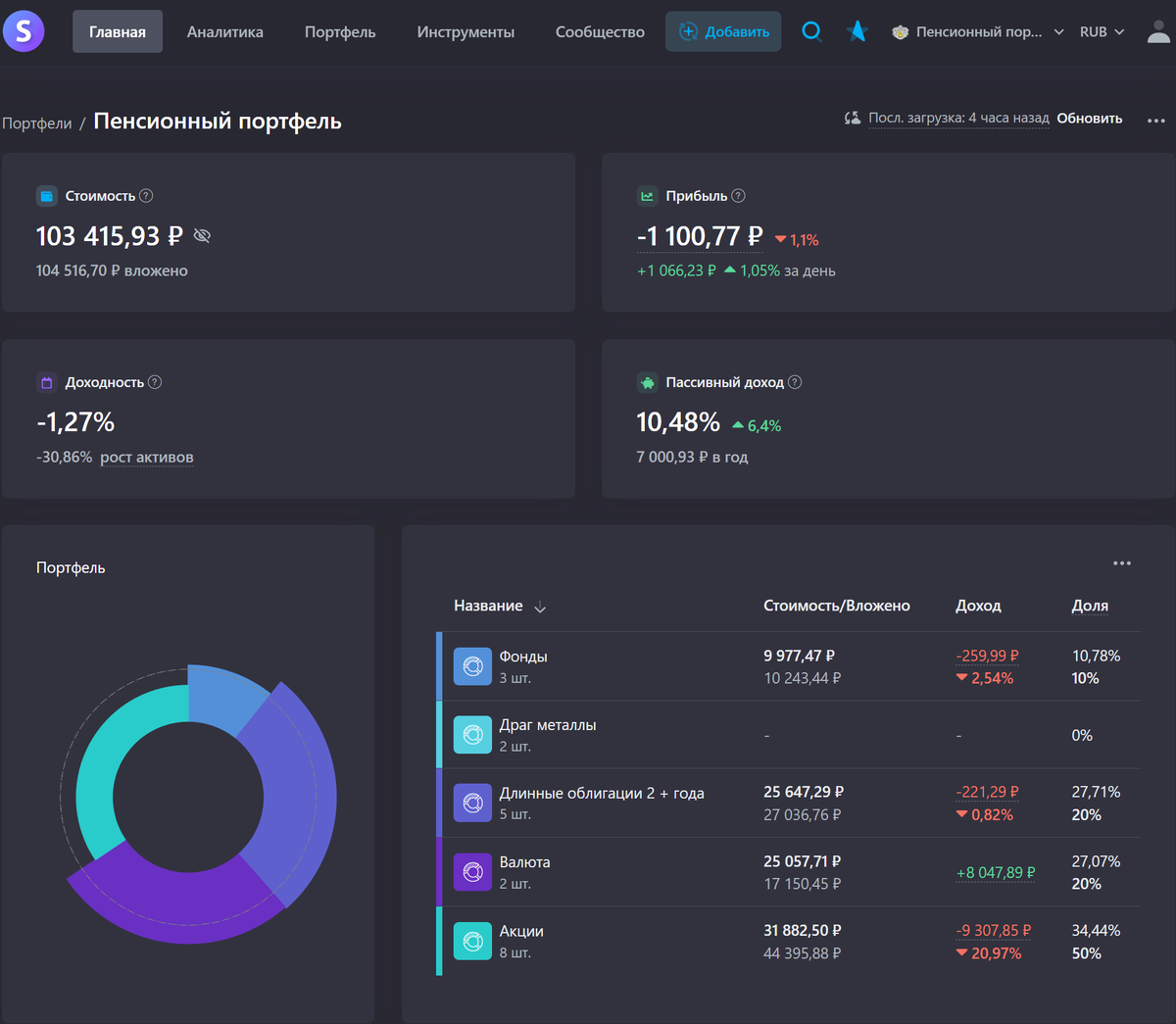
Task: Open the search magnifier icon
Action: tap(811, 31)
